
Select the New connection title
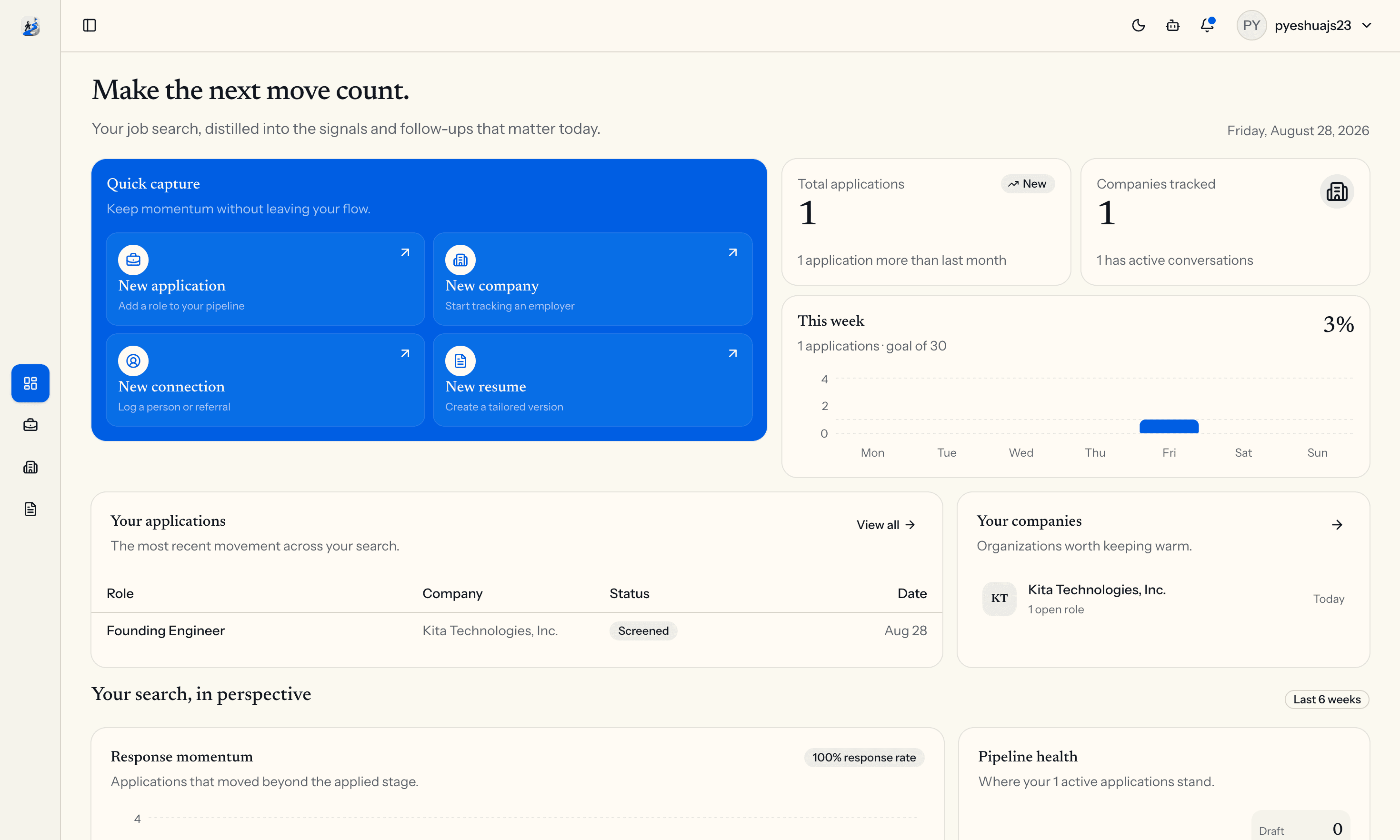click(x=171, y=386)
